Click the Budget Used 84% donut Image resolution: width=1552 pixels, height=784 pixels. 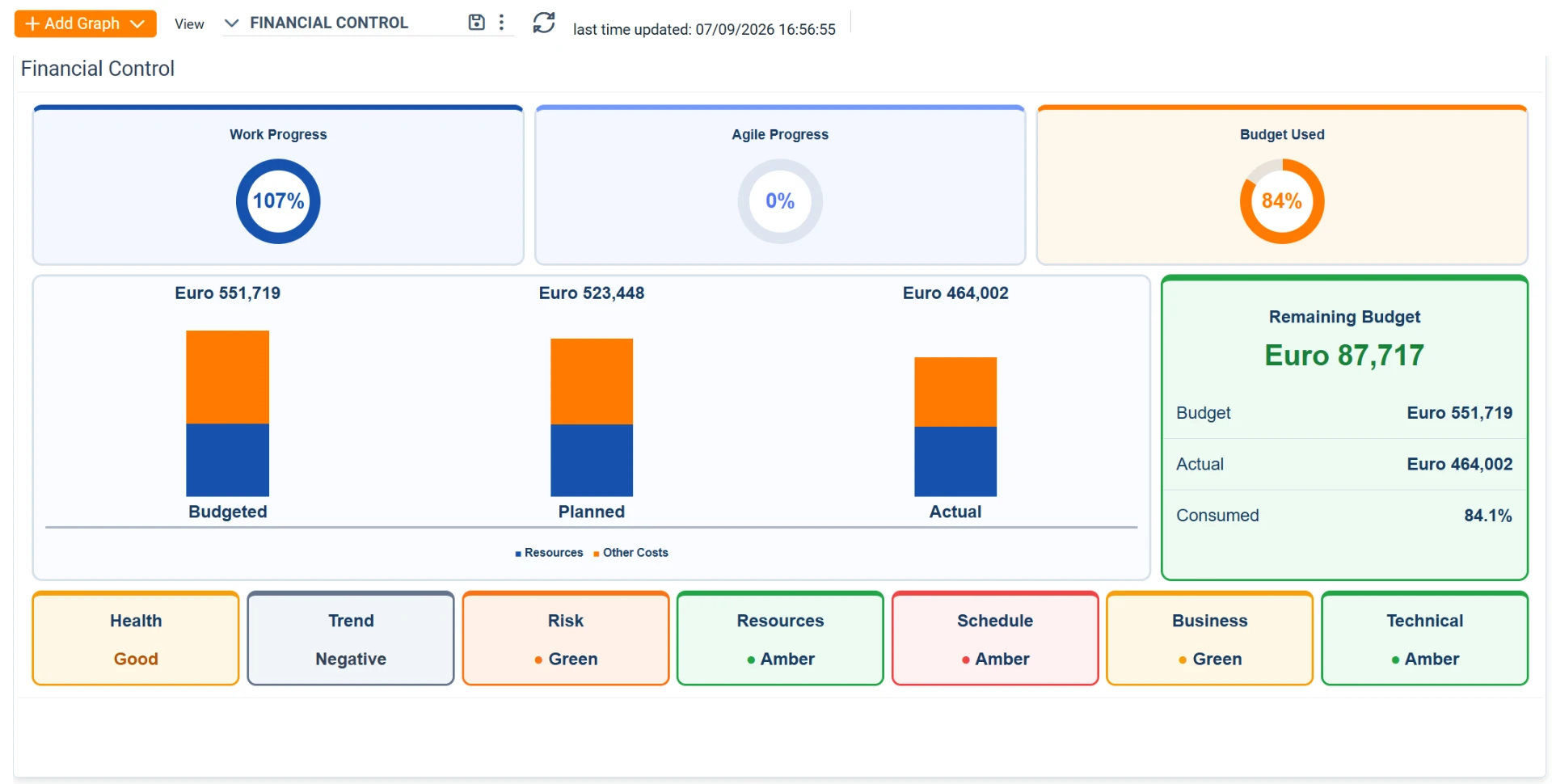(1282, 201)
